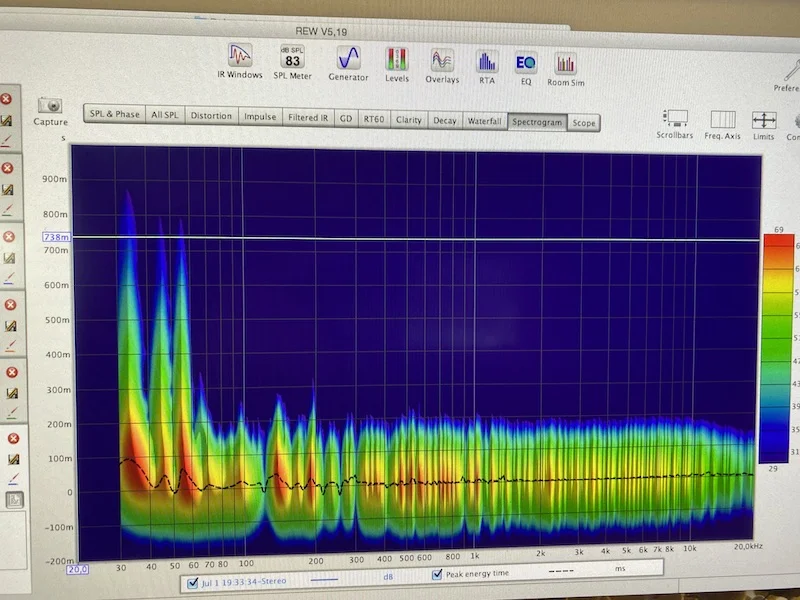Switch to the Waterfall tab

tap(485, 121)
